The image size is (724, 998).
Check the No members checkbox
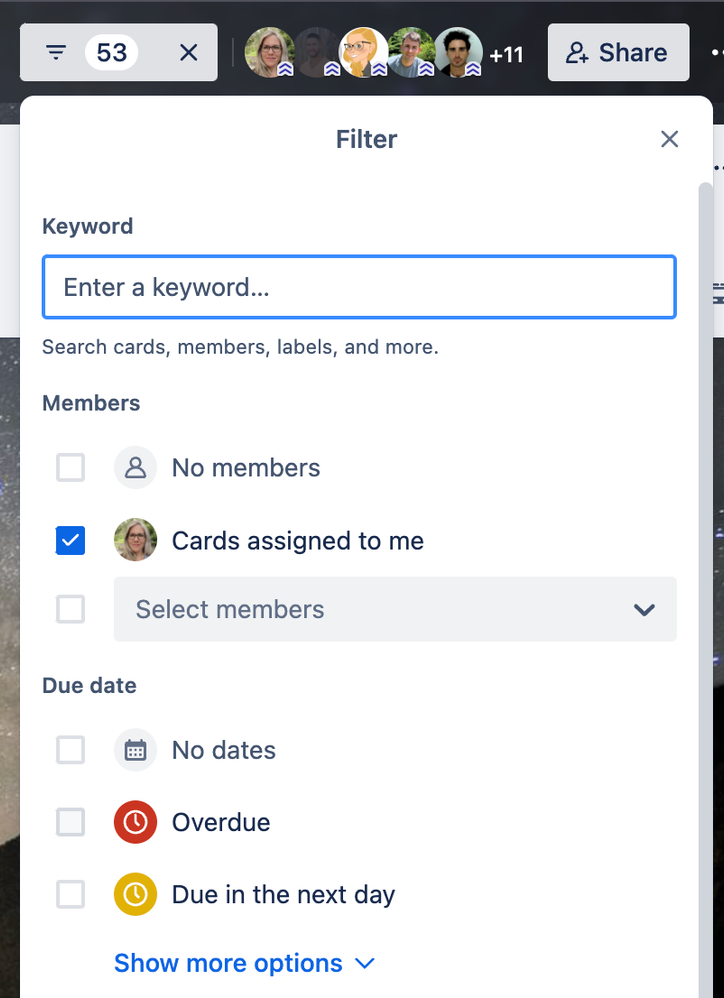[x=70, y=467]
